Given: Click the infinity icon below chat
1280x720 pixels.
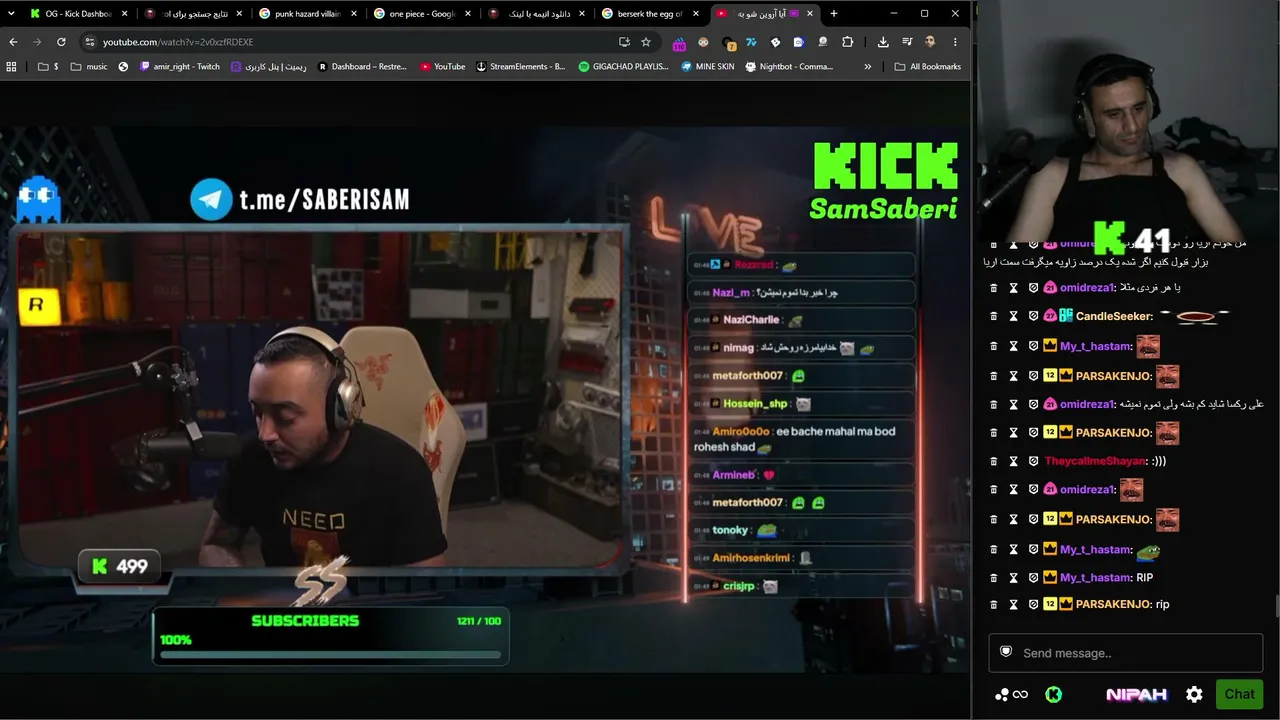Looking at the screenshot, I should click(x=1020, y=694).
